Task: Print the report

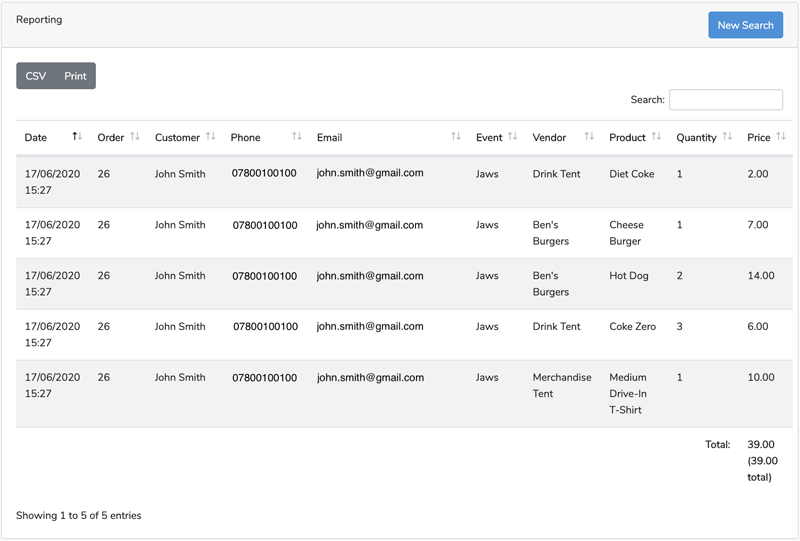Action: pos(76,76)
